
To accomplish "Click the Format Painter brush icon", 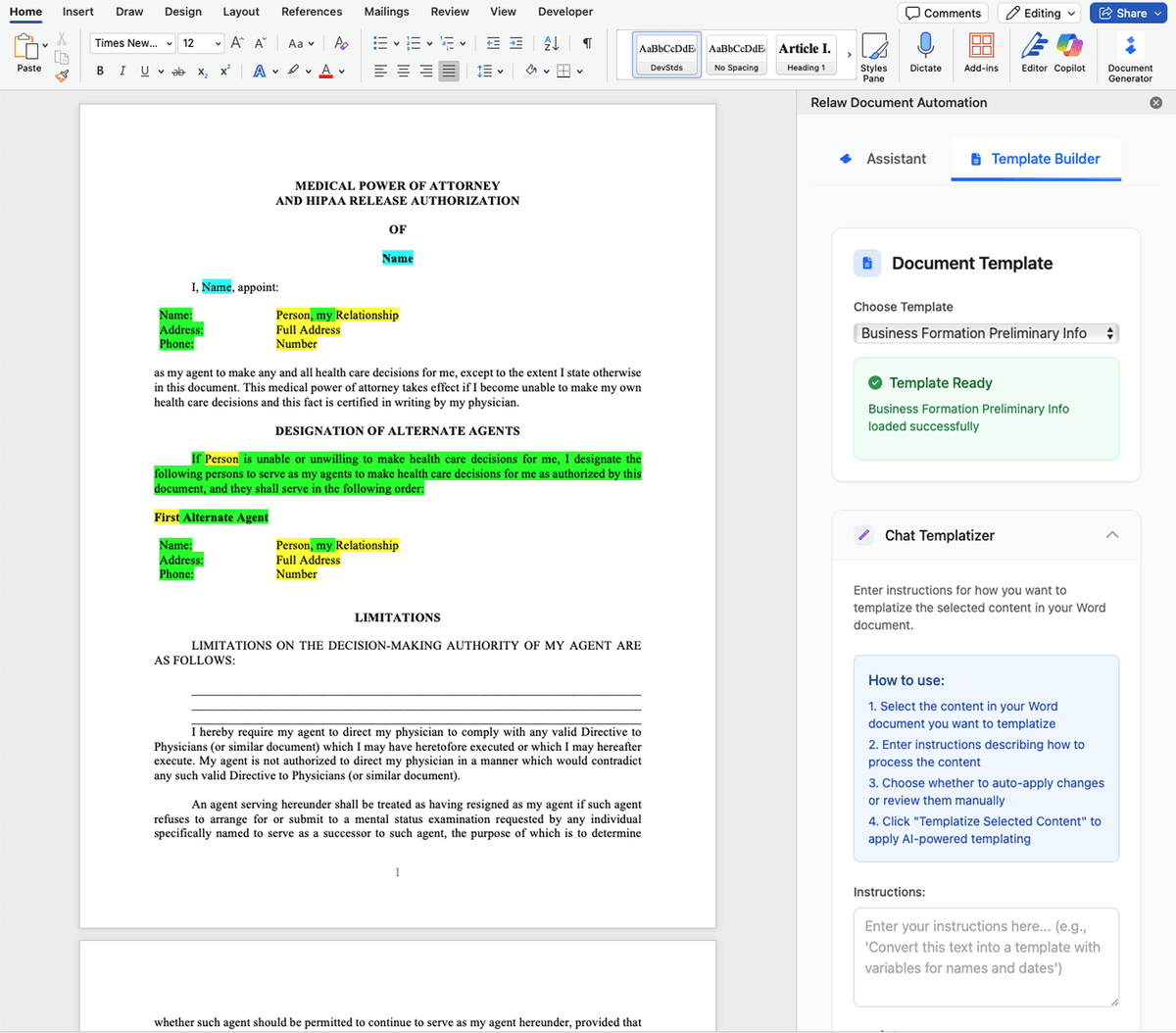I will click(x=62, y=74).
